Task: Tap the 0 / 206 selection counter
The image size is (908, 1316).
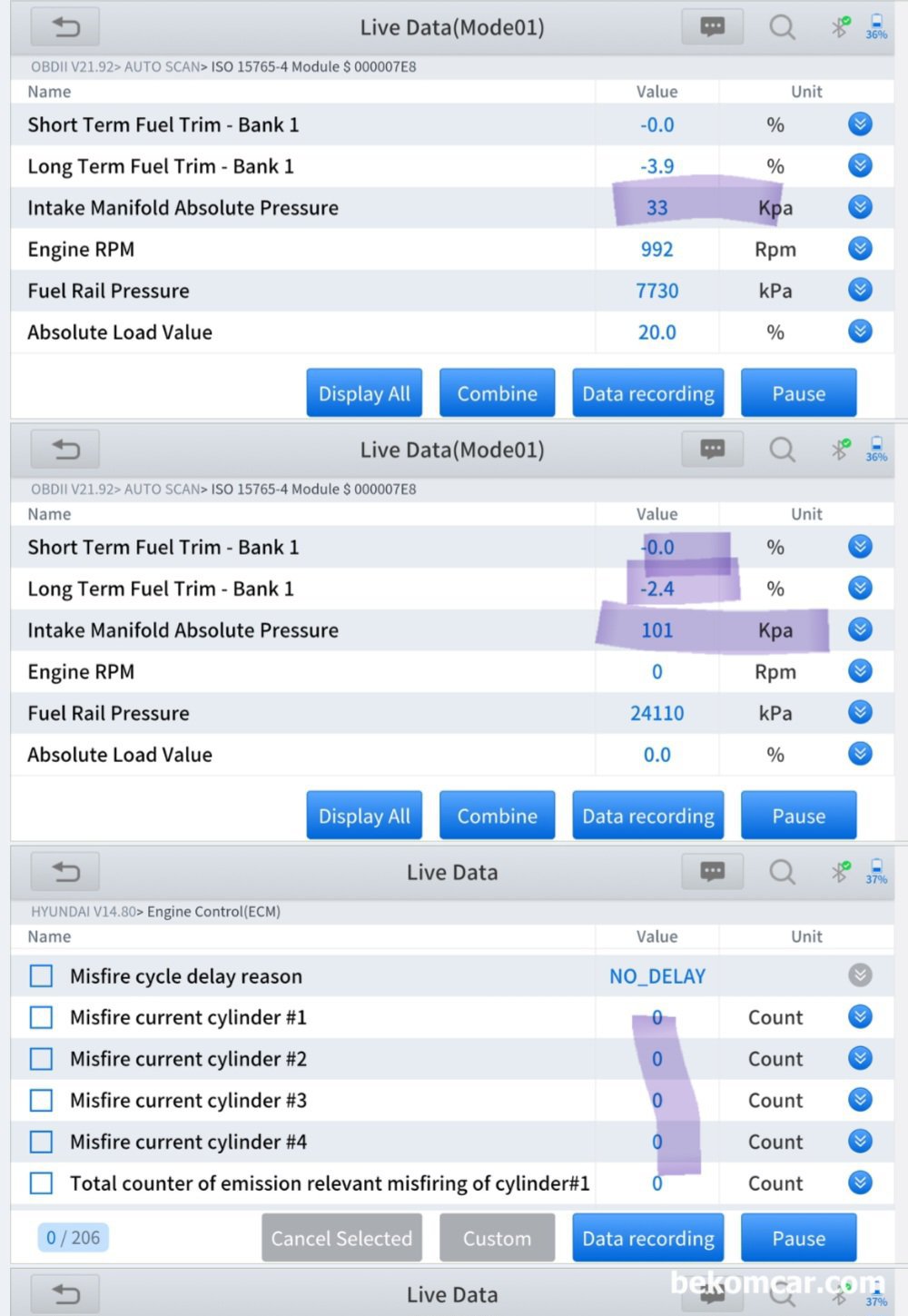Action: pos(74,1237)
